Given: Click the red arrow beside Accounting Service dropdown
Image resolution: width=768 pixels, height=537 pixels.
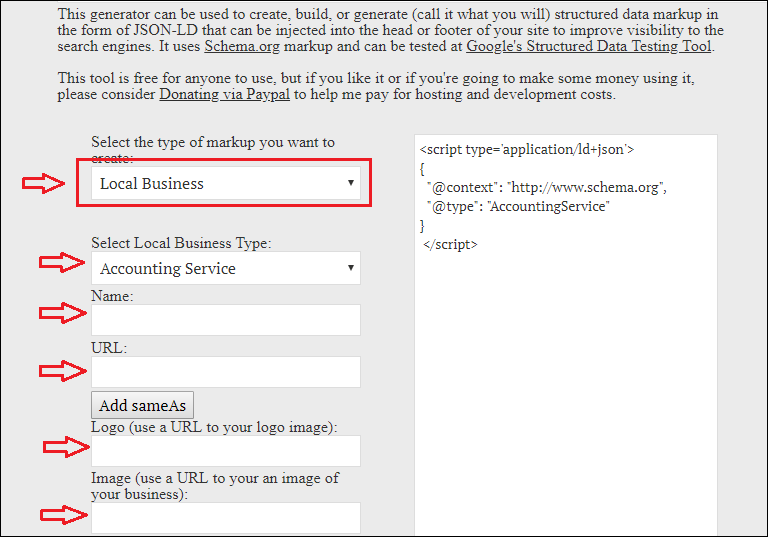Looking at the screenshot, I should (x=59, y=263).
